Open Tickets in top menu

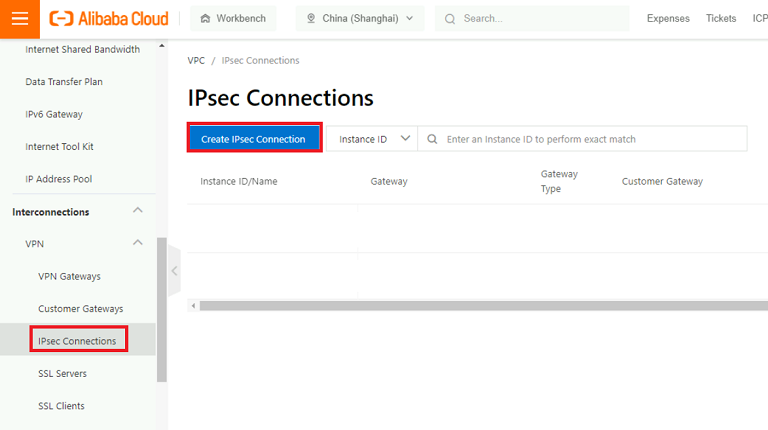[x=721, y=18]
